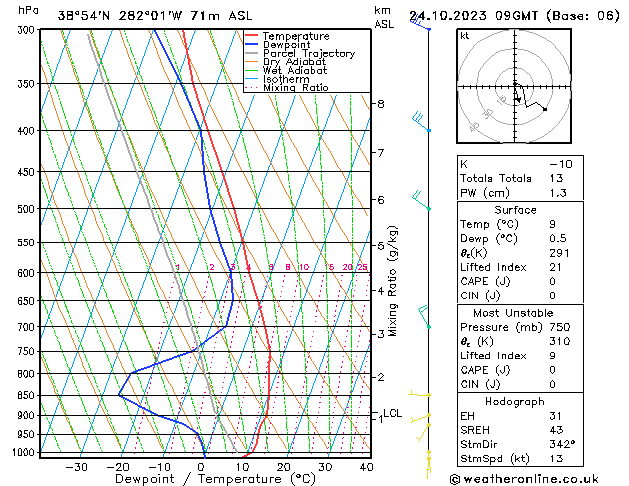This screenshot has height=486, width=629.
Task: Click the 500 hPa pressure axis label
Action: pyautogui.click(x=26, y=209)
